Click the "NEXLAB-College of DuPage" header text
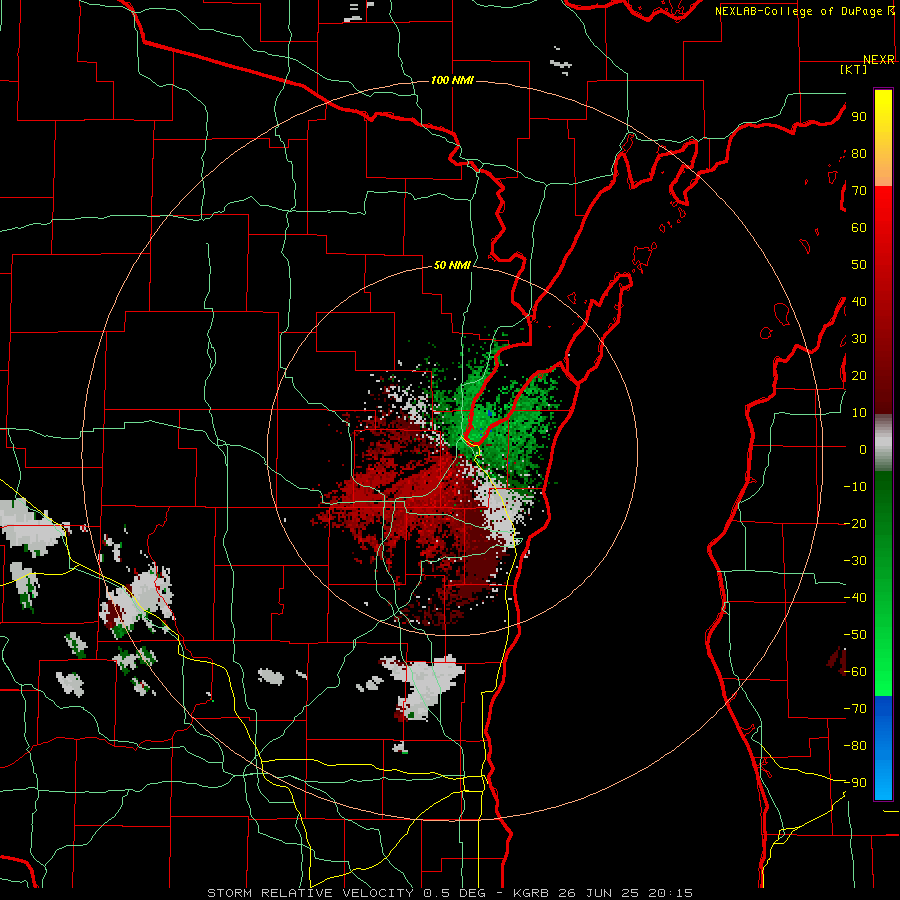900x900 pixels. [x=800, y=11]
